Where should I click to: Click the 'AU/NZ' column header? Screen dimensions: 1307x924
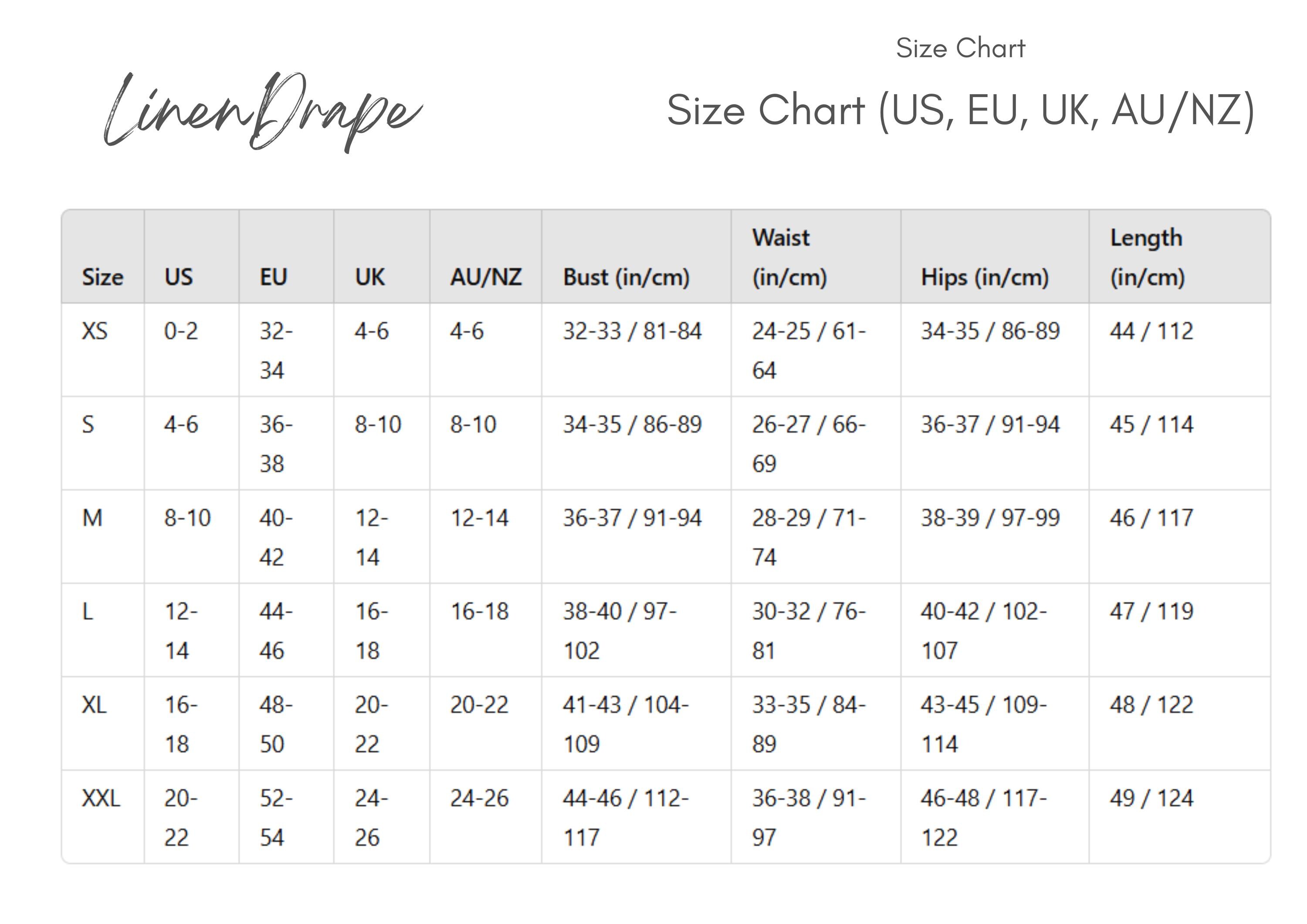click(486, 277)
